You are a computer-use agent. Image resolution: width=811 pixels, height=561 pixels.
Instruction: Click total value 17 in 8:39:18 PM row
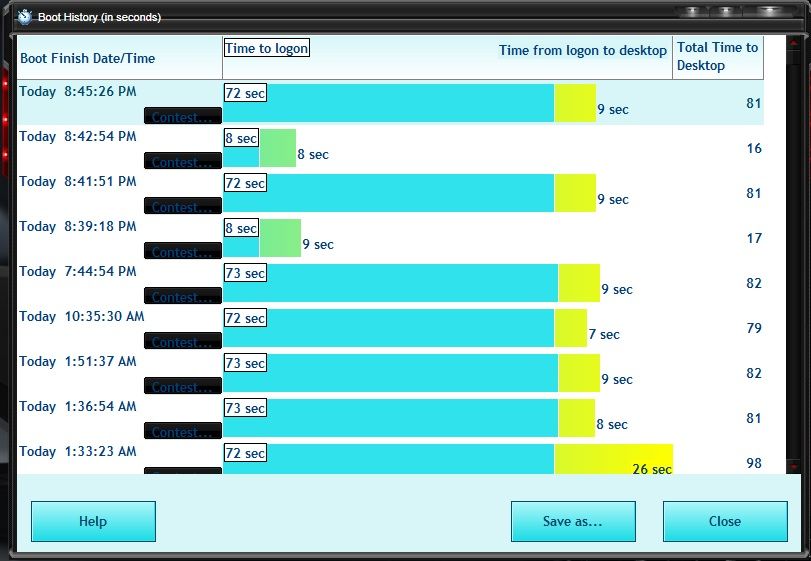pyautogui.click(x=754, y=238)
